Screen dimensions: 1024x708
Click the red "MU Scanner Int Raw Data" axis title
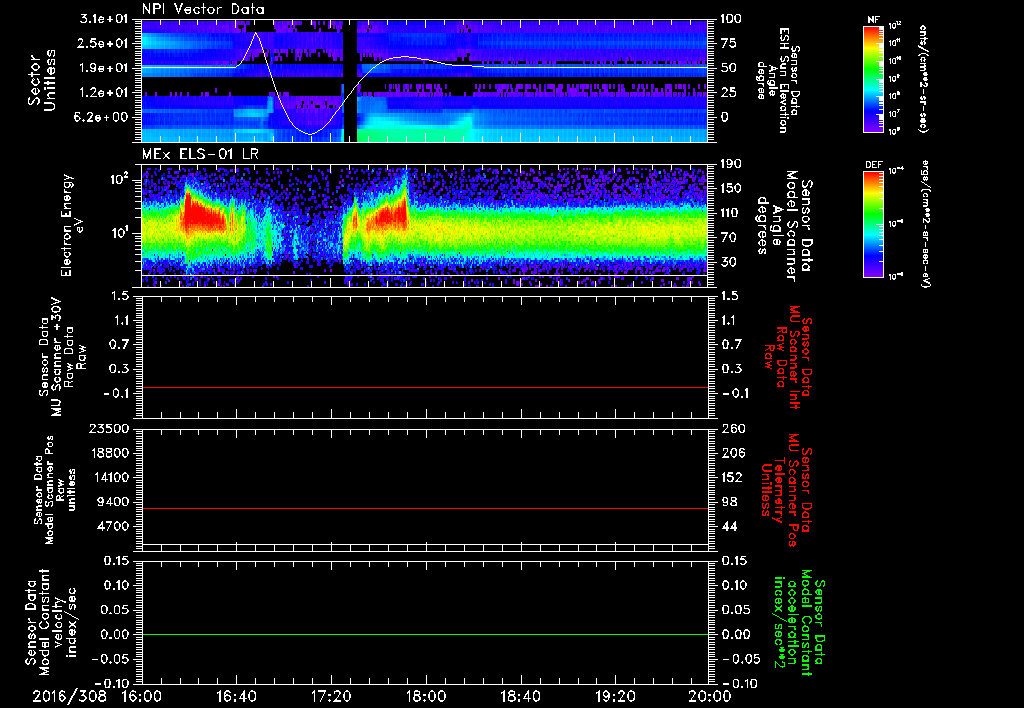point(788,357)
